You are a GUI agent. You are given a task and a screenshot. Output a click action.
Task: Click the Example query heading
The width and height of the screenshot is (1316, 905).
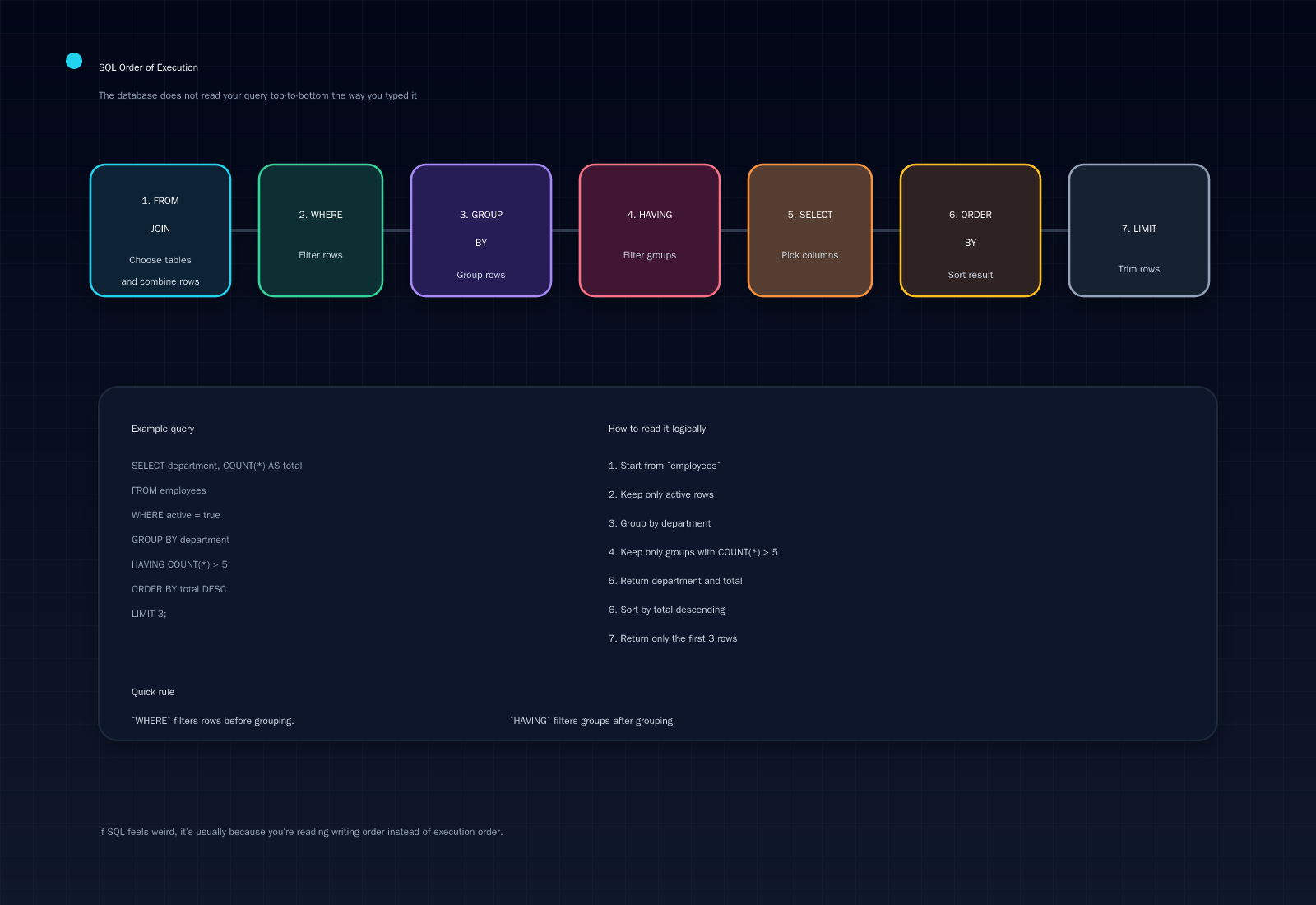[x=163, y=429]
